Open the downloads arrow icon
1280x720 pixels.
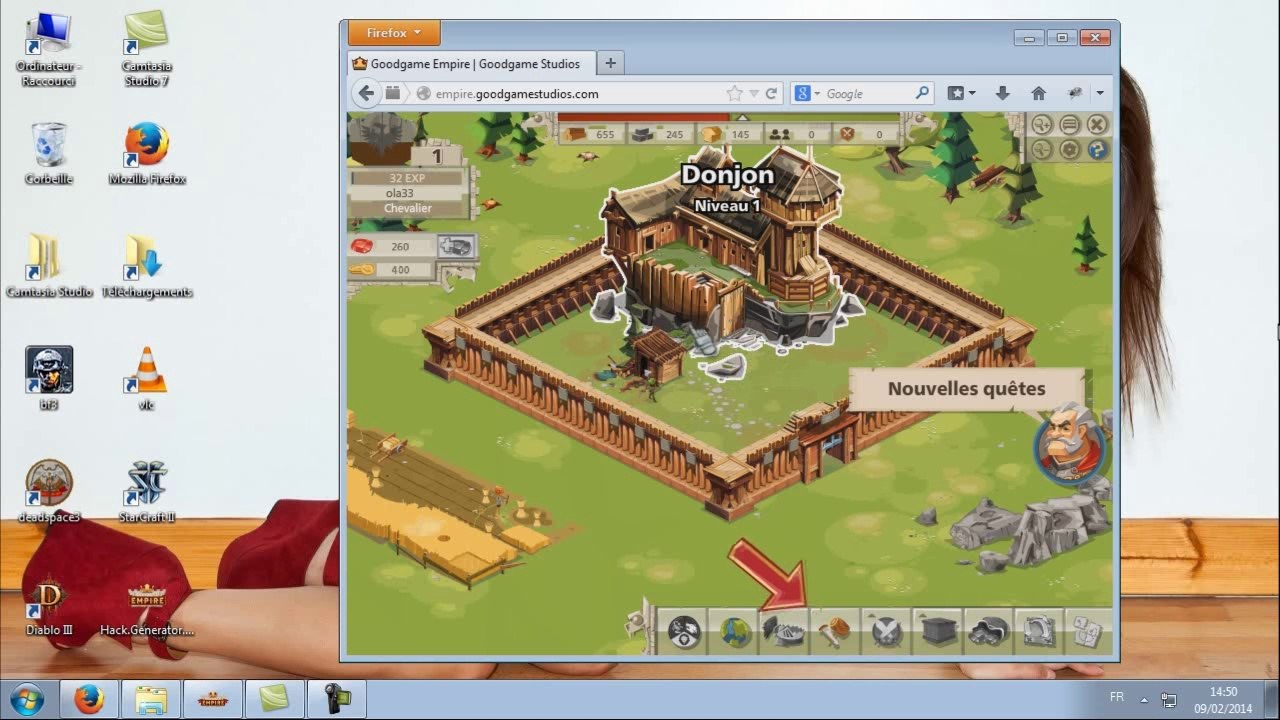click(1002, 93)
